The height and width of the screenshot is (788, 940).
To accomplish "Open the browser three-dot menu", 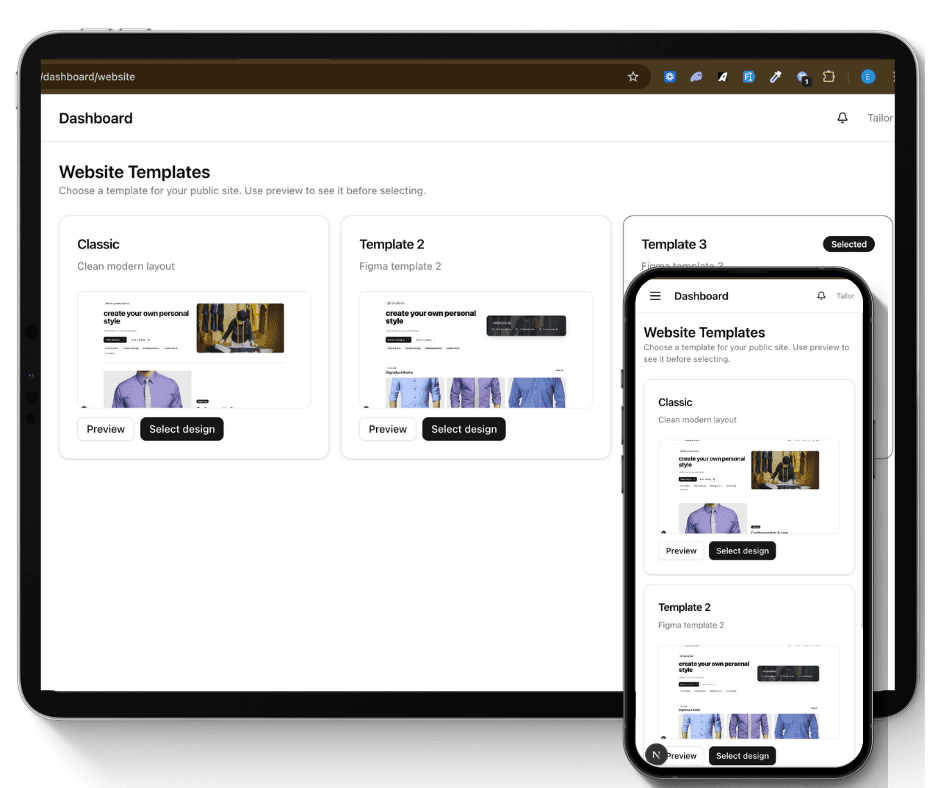I will click(892, 76).
